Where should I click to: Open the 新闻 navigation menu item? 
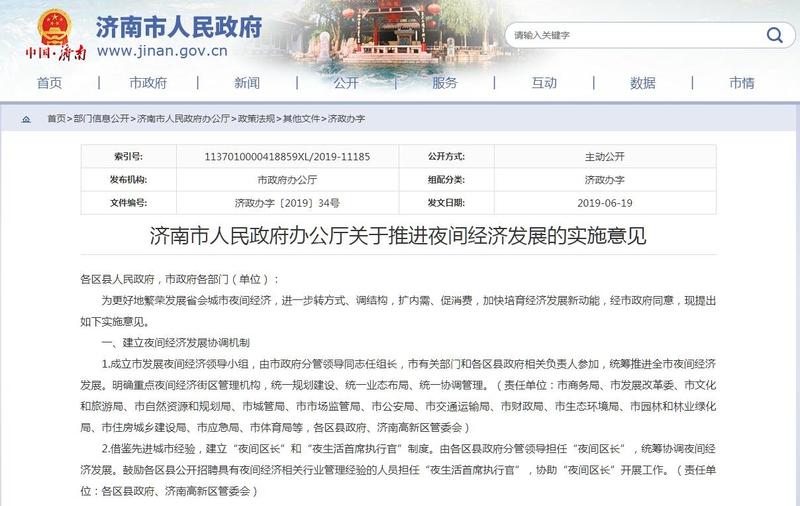click(x=247, y=83)
